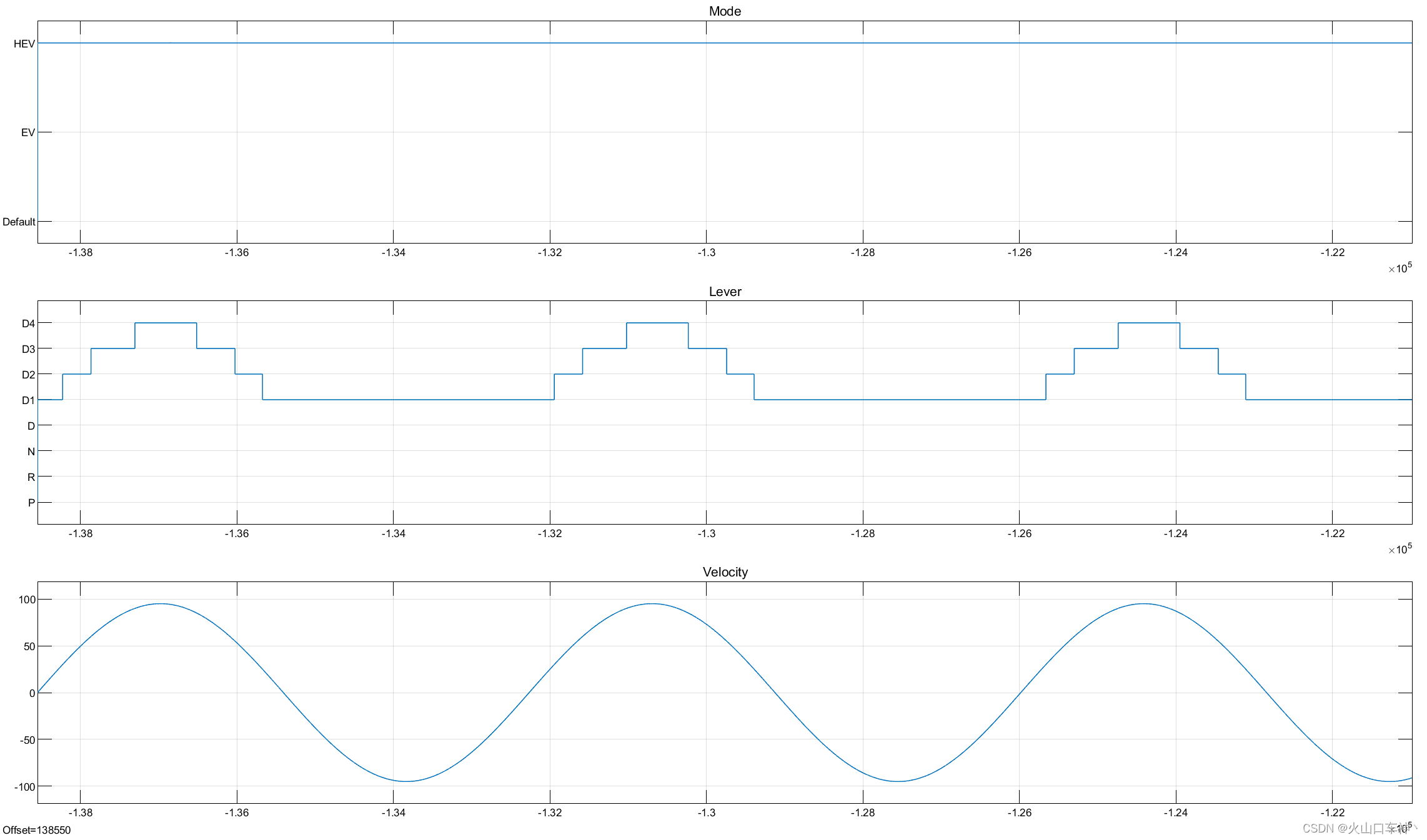
Task: Select the EV y-axis label
Action: click(28, 132)
